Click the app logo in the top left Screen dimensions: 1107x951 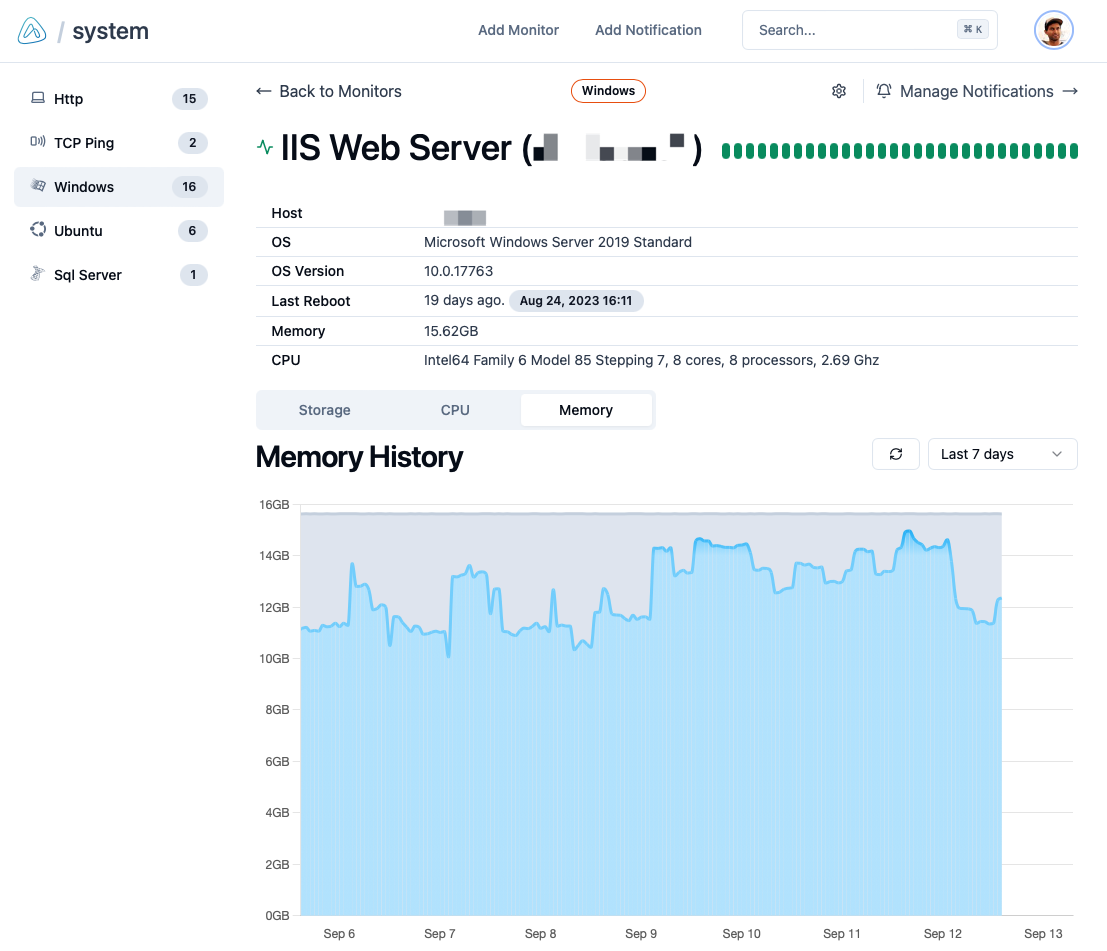30,30
